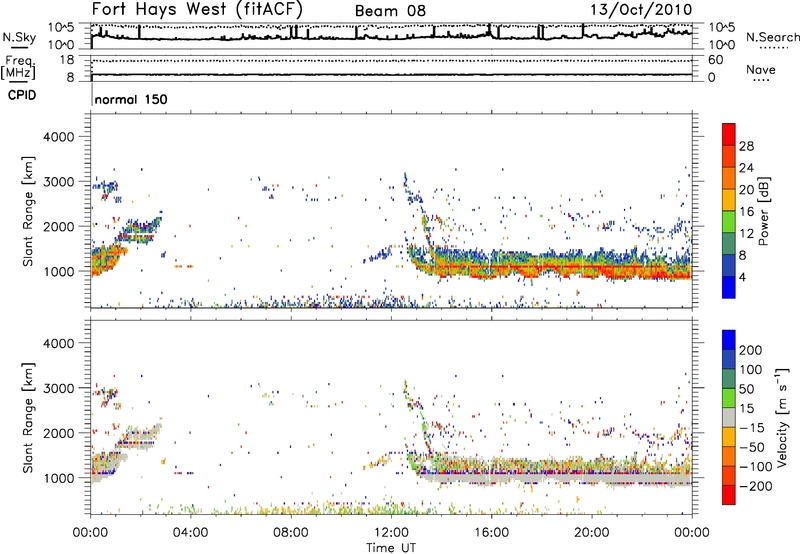Click the '-100' label on Velocity color bar
800x554 pixels.
pyautogui.click(x=756, y=467)
